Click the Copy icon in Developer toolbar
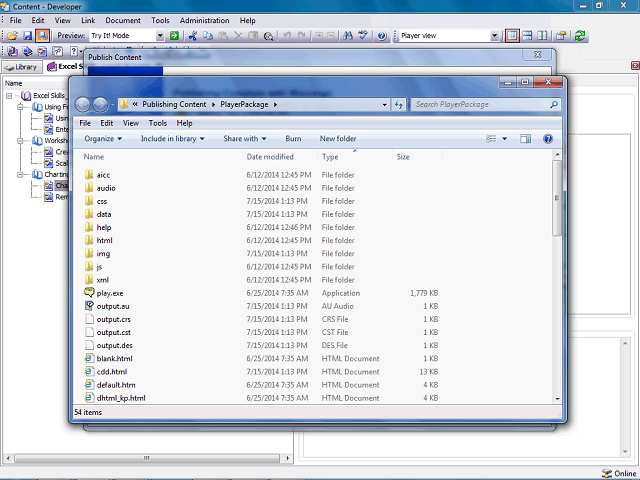The image size is (640, 480). (x=208, y=36)
